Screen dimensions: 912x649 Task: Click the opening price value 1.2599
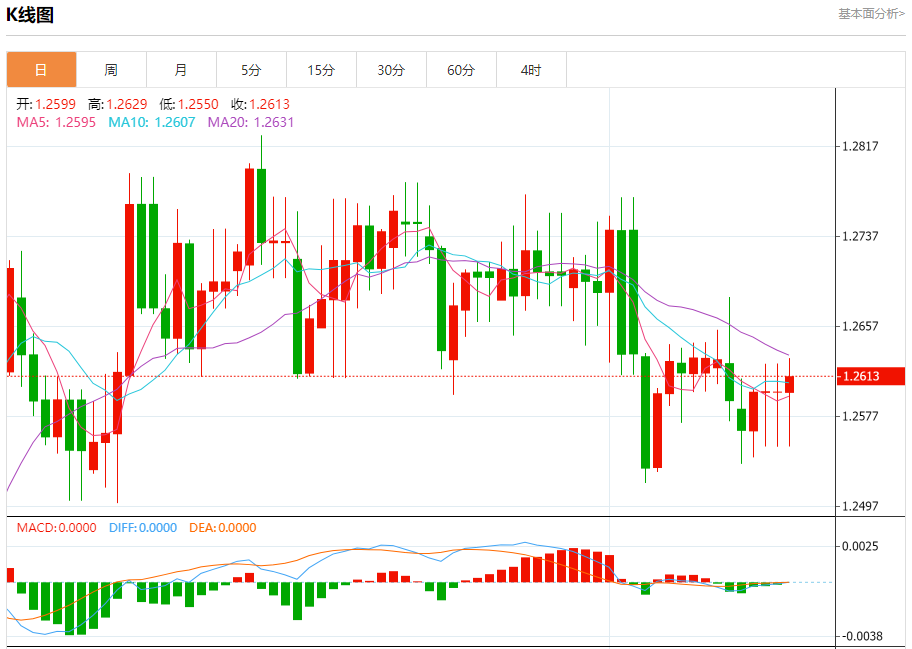(x=55, y=104)
